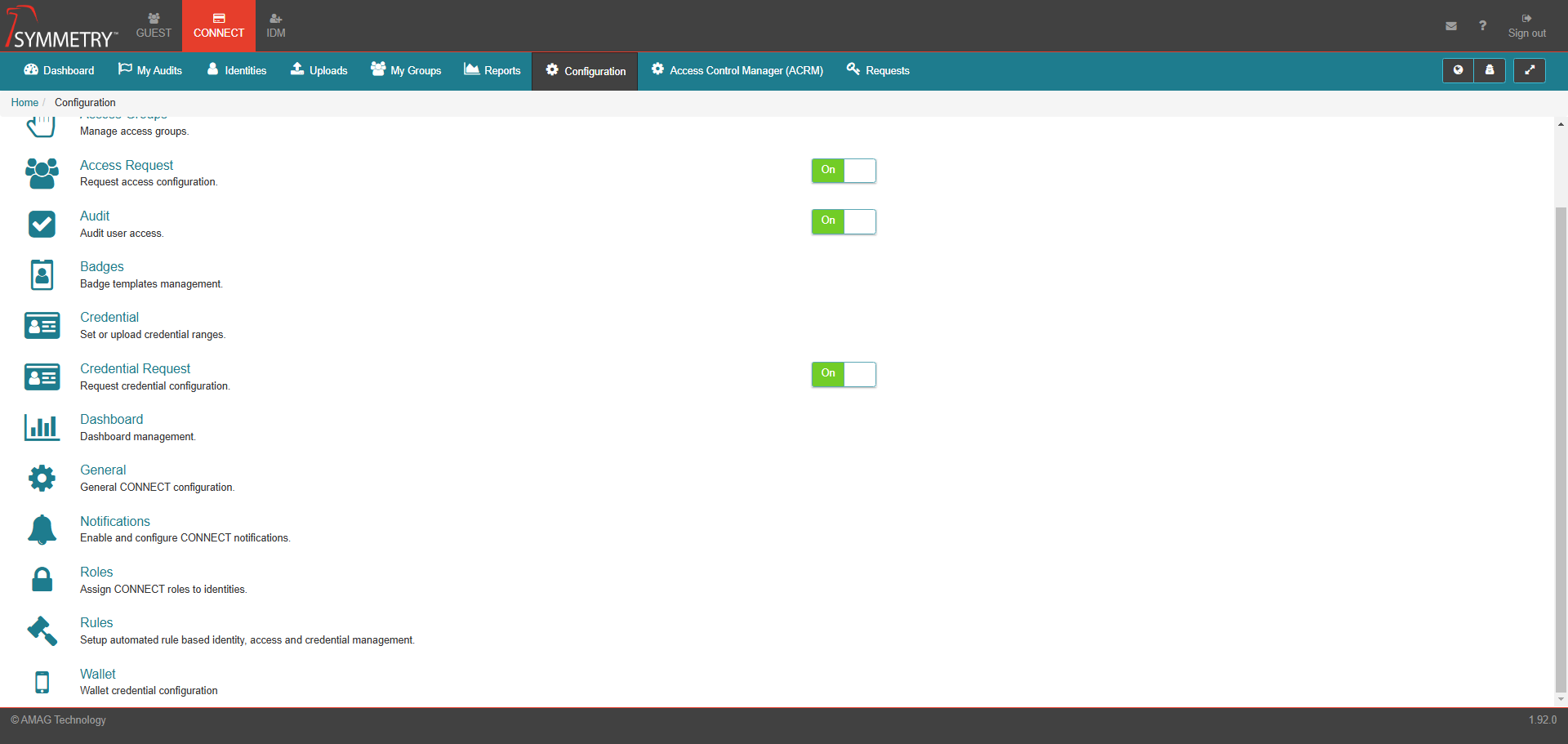Viewport: 1568px width, 744px height.
Task: Click 'Badge templates management.' text
Action: click(x=151, y=284)
